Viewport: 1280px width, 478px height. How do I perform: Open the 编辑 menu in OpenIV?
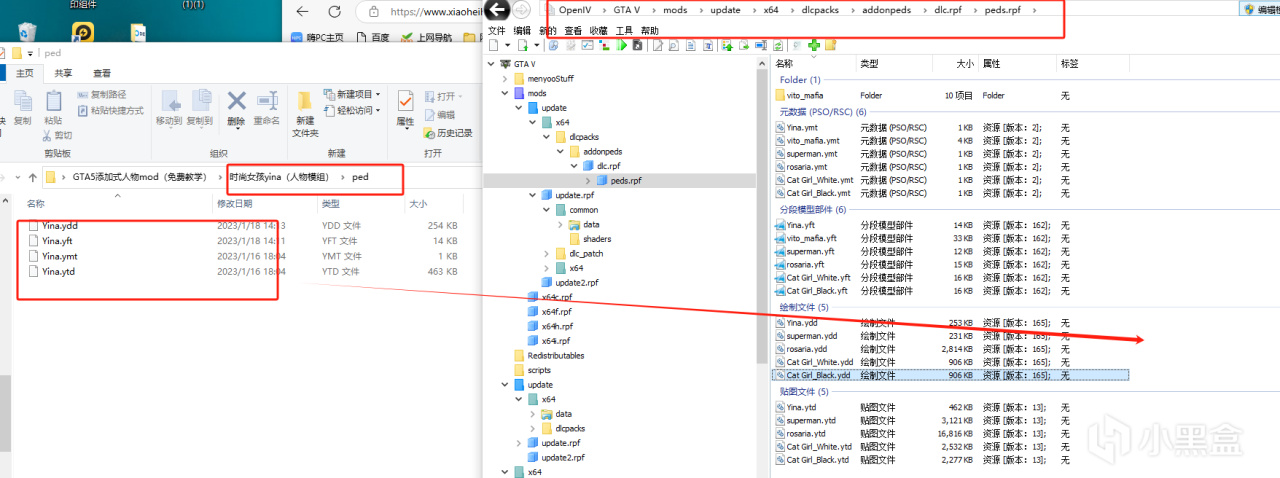point(522,31)
